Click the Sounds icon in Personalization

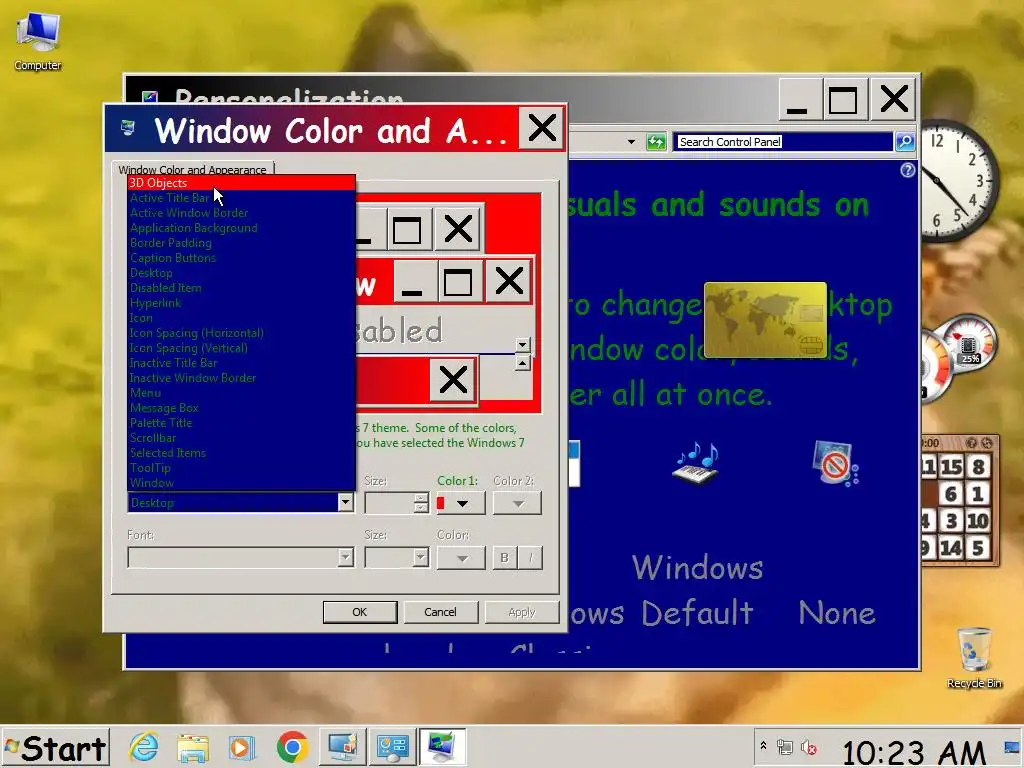[x=697, y=462]
